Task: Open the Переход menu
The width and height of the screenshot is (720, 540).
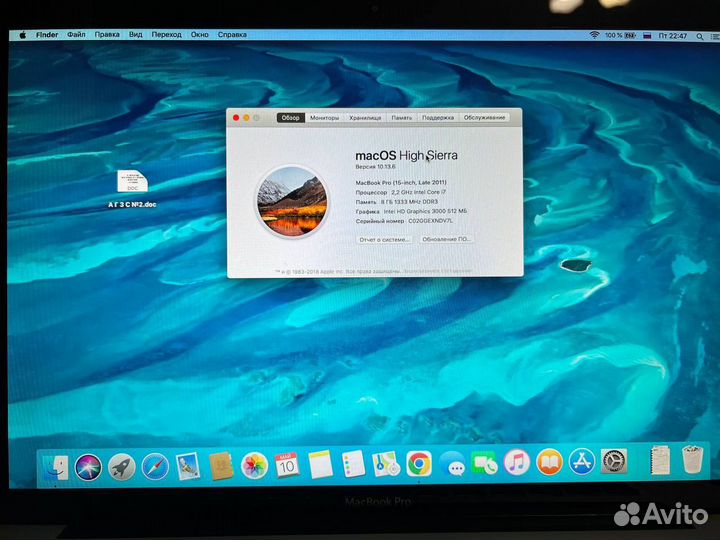Action: 166,34
